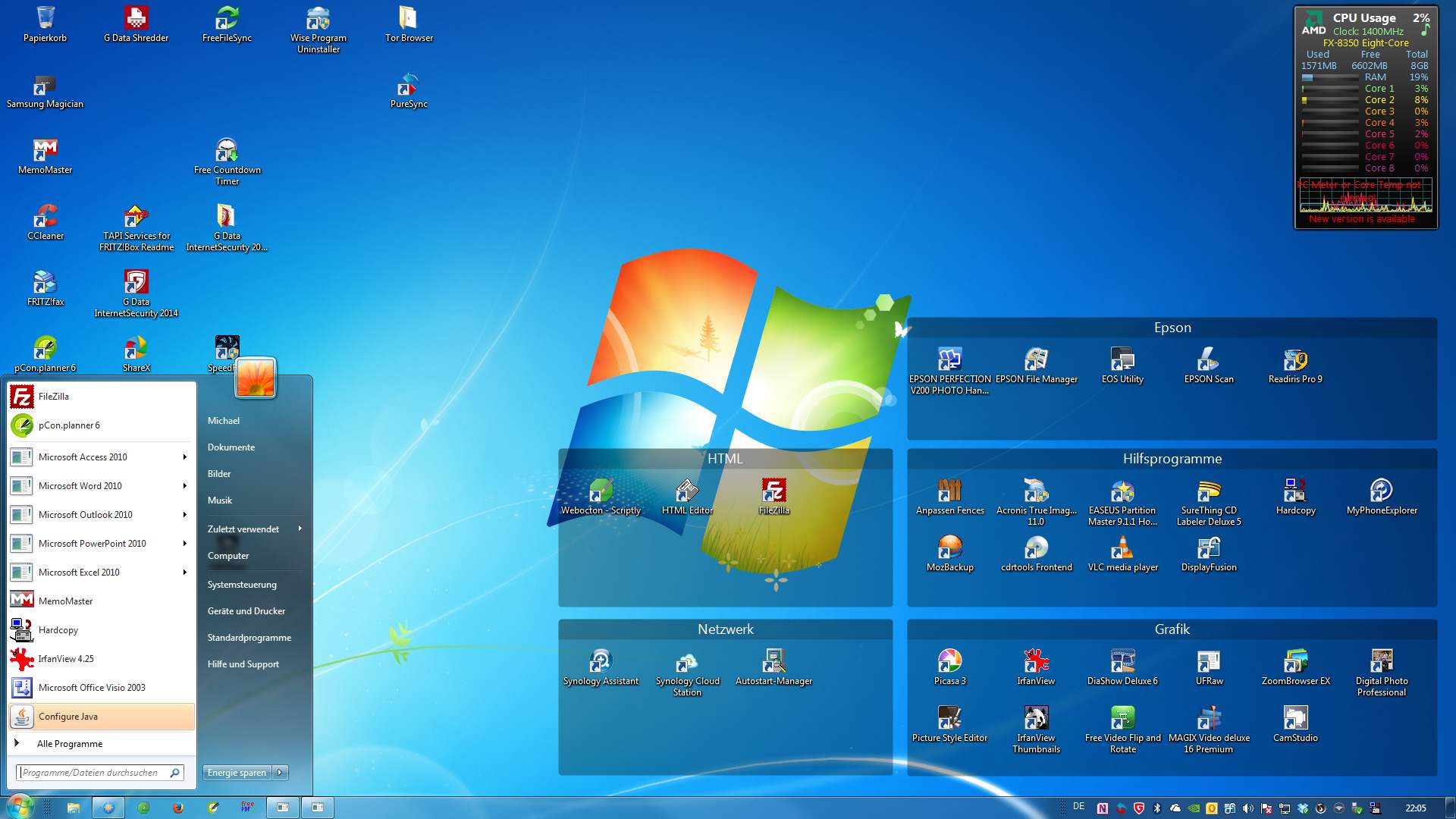Expand the Microsoft Access 2010 jump list arrow

click(184, 457)
